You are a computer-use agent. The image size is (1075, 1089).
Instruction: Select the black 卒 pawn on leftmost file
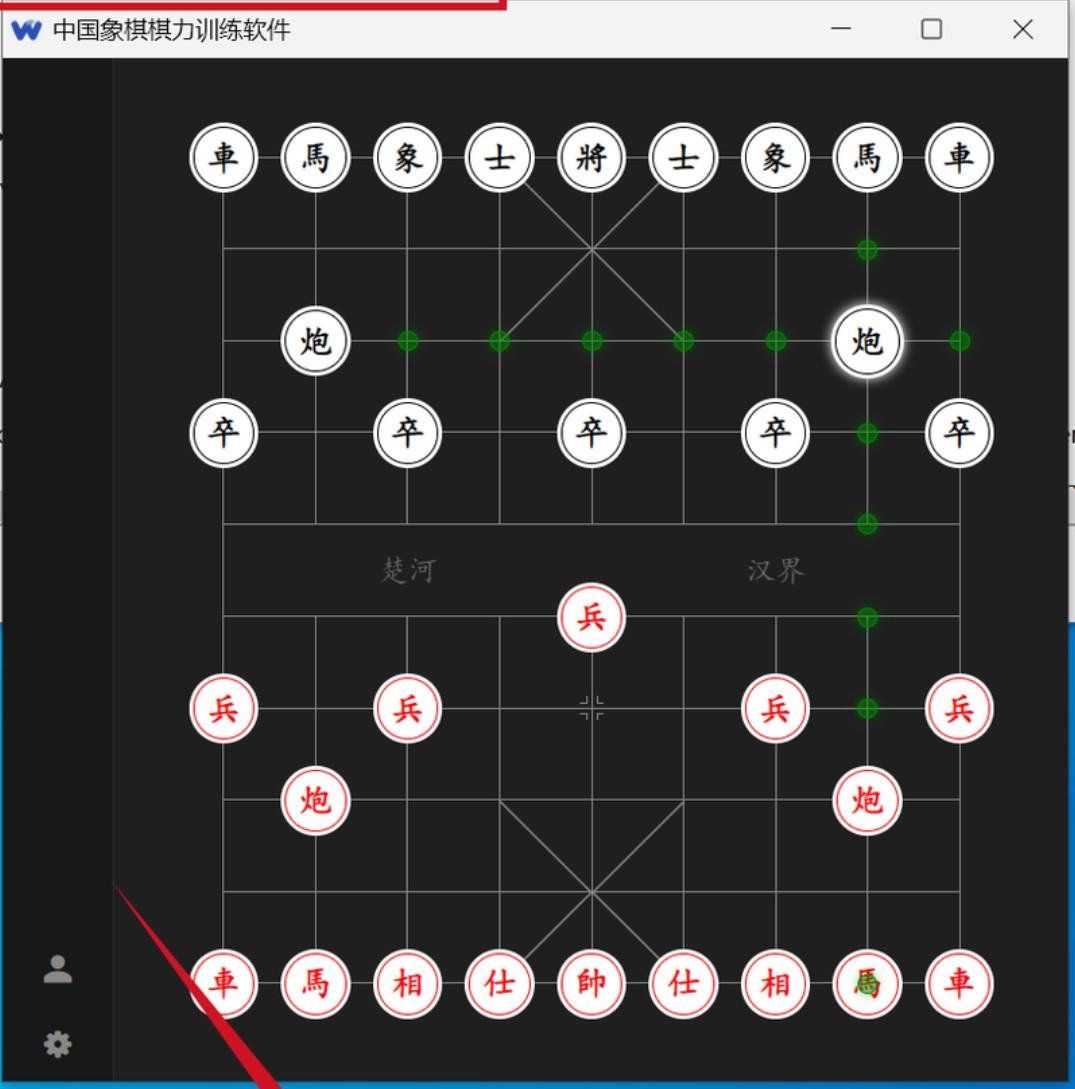[x=224, y=433]
